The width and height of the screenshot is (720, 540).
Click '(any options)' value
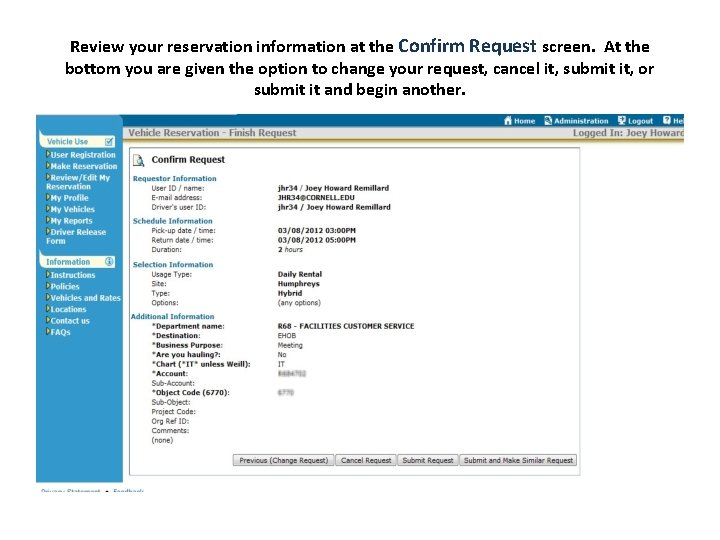coord(299,303)
